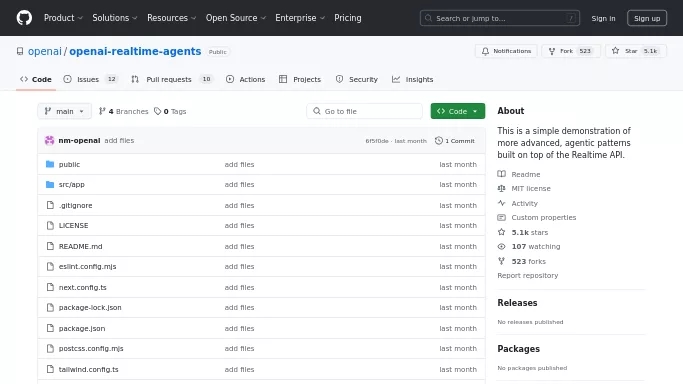This screenshot has width=683, height=384.
Task: Open the Custom properties link
Action: [543, 217]
